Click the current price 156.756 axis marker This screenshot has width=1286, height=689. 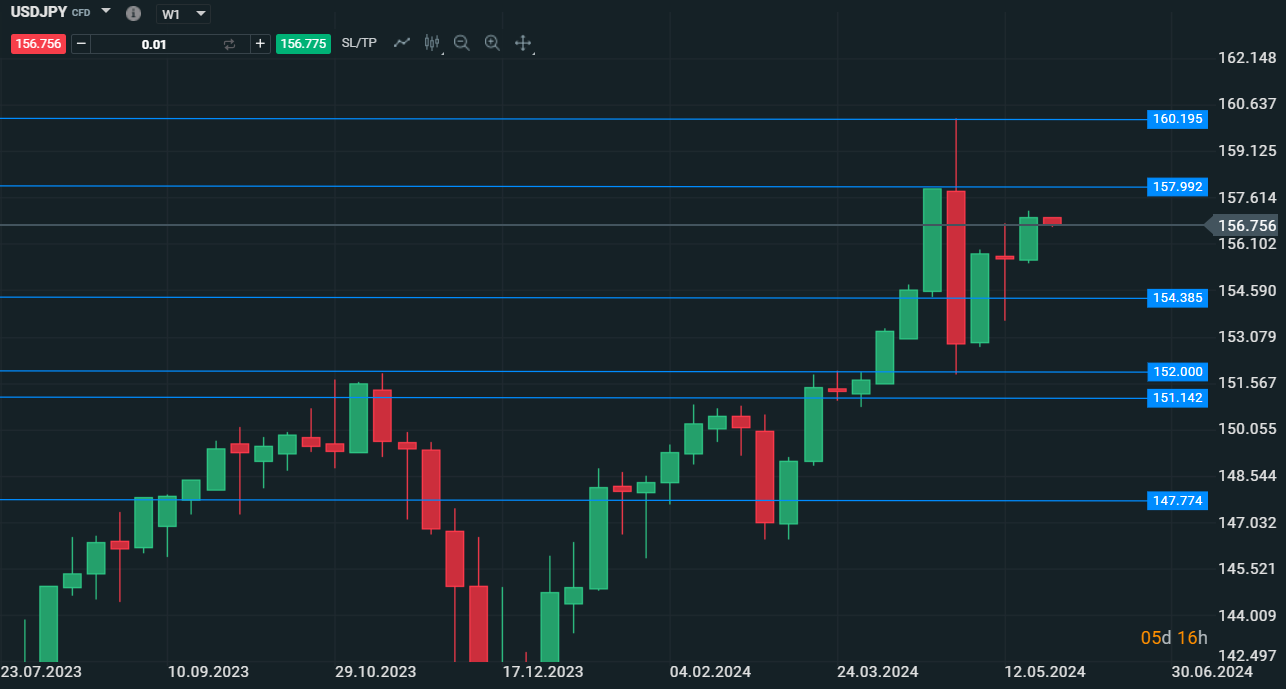1246,226
